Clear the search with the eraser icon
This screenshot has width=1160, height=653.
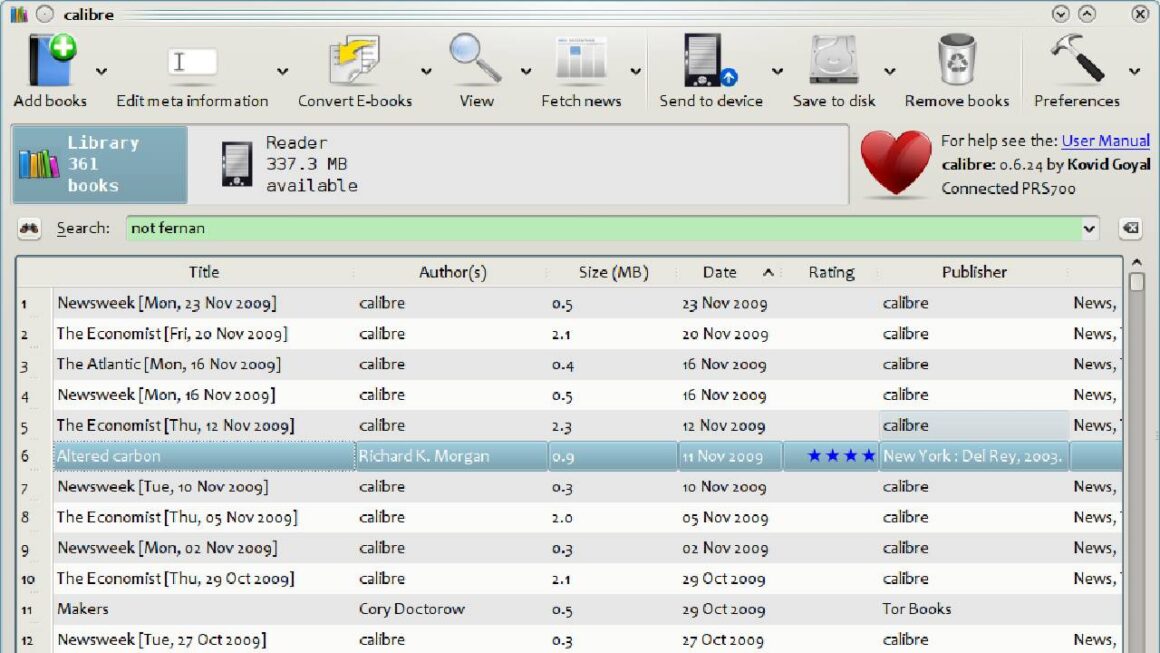coord(1130,229)
